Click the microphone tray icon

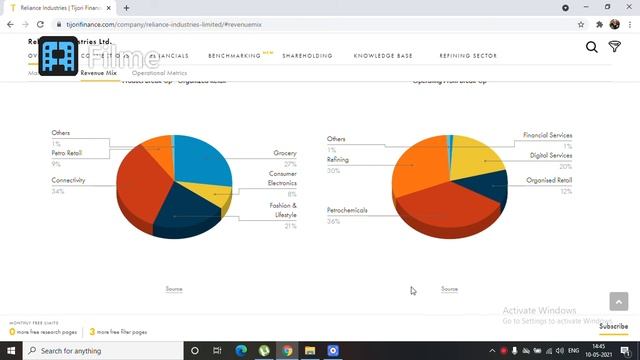(515, 351)
